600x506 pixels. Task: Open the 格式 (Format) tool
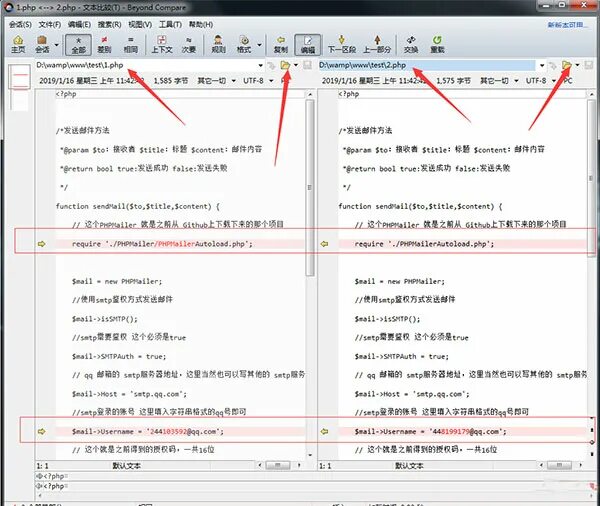(244, 44)
